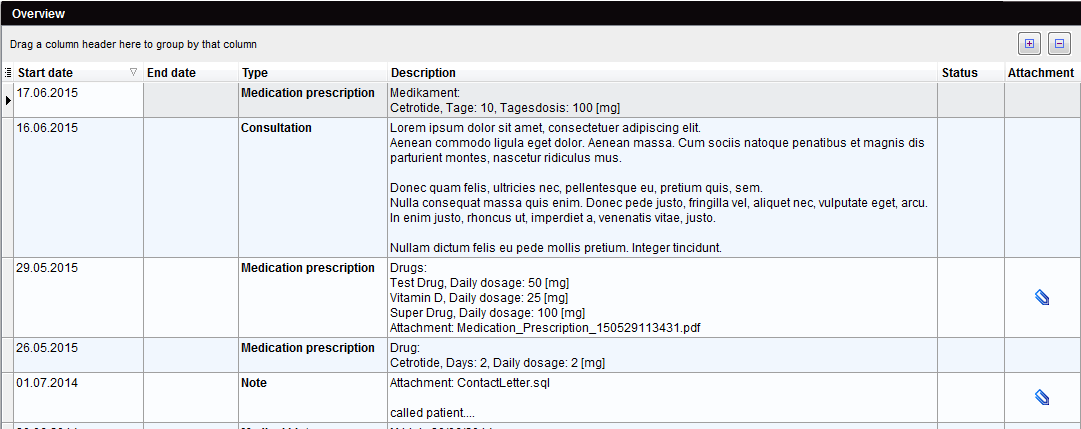Image resolution: width=1081 pixels, height=429 pixels.
Task: Open attachment paperclip for 29.05.2015 prescription
Action: coord(1042,297)
